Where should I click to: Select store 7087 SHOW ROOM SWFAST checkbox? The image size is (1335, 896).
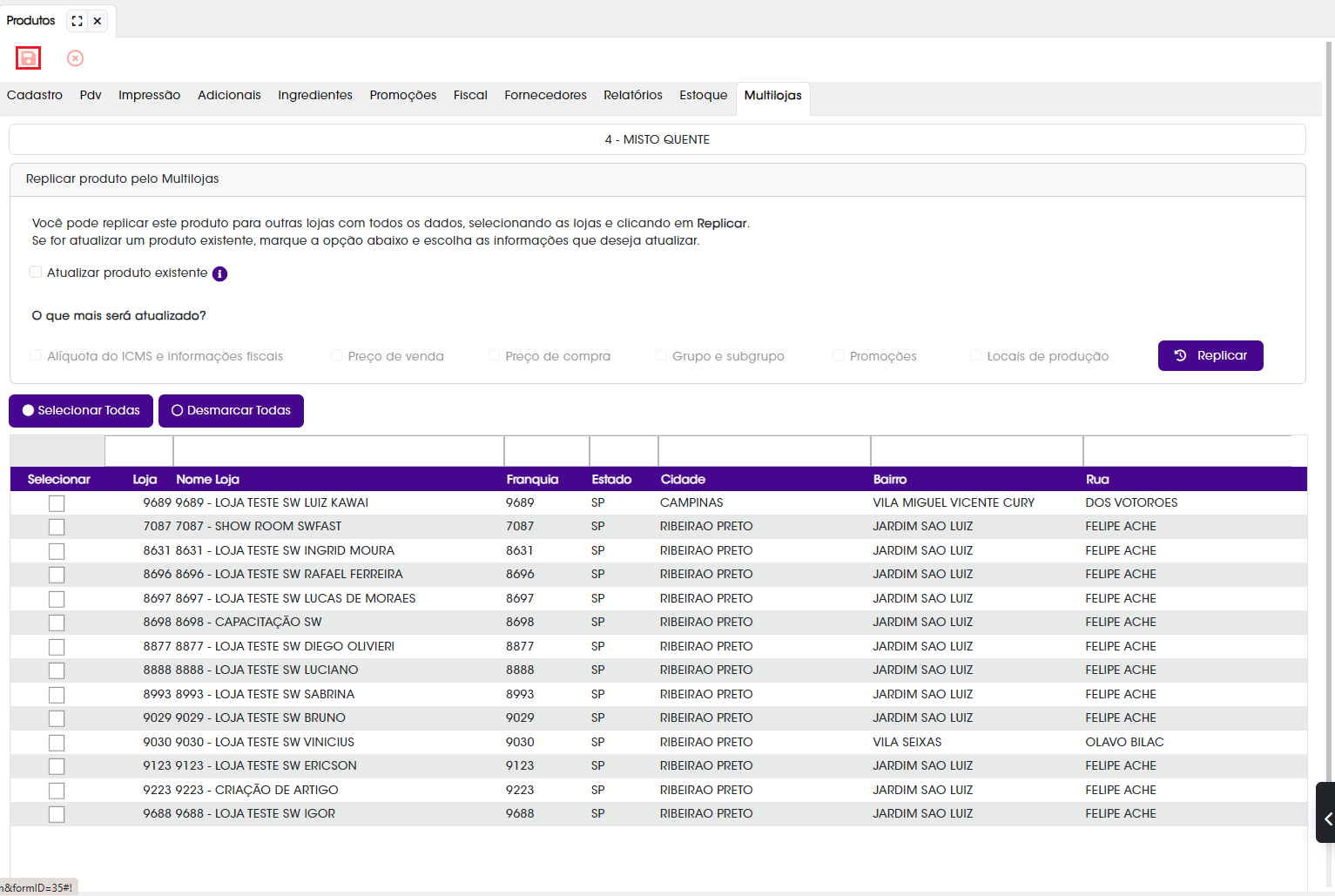[57, 527]
